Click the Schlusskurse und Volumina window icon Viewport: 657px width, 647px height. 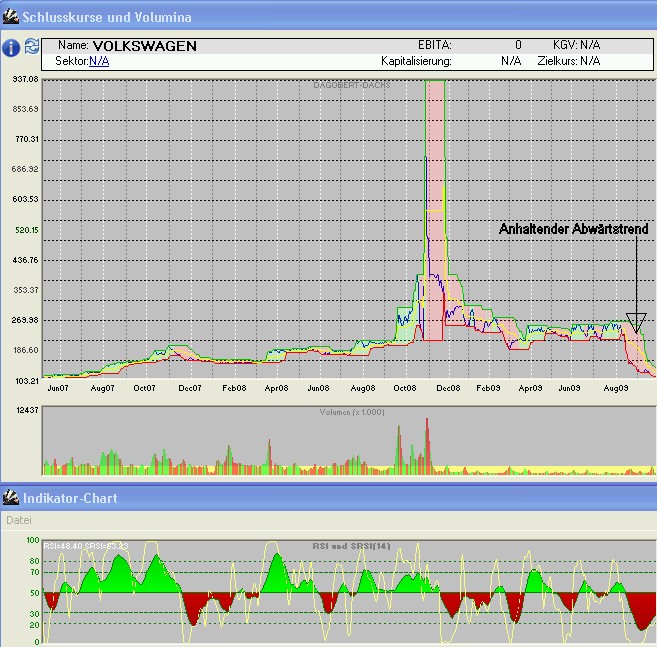[x=11, y=17]
